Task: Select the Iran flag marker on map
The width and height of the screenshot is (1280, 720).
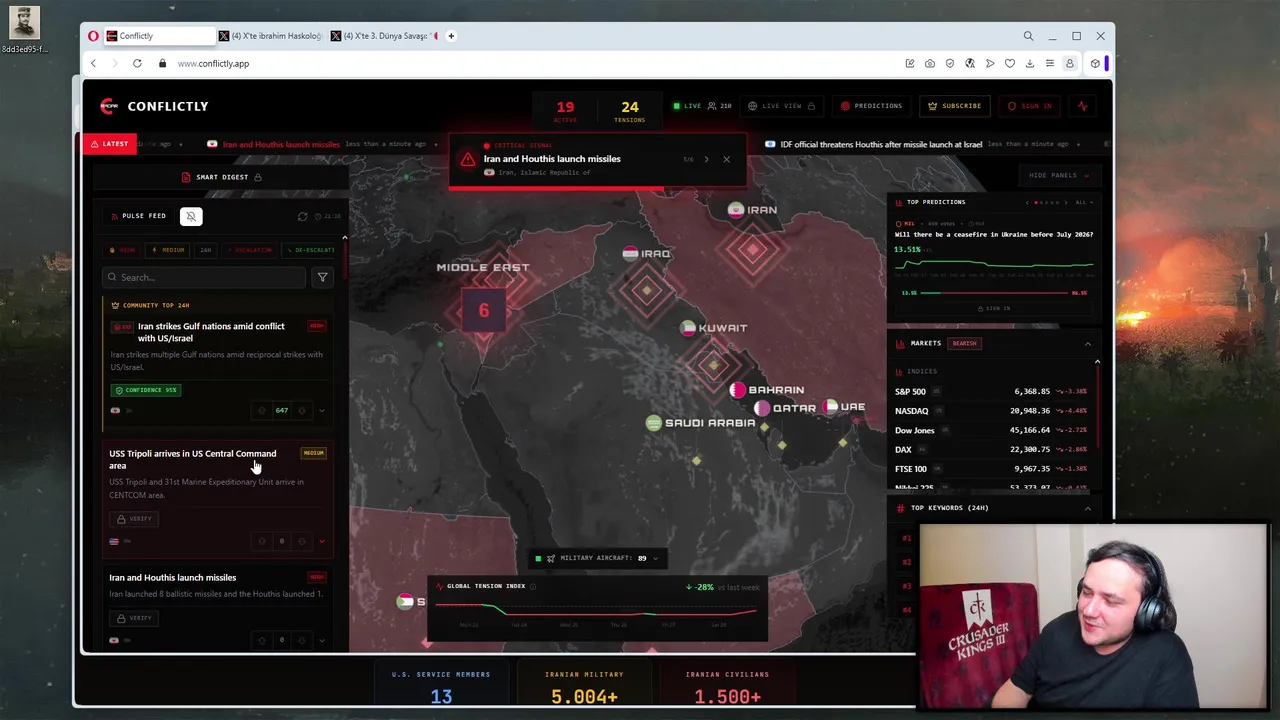Action: (736, 210)
